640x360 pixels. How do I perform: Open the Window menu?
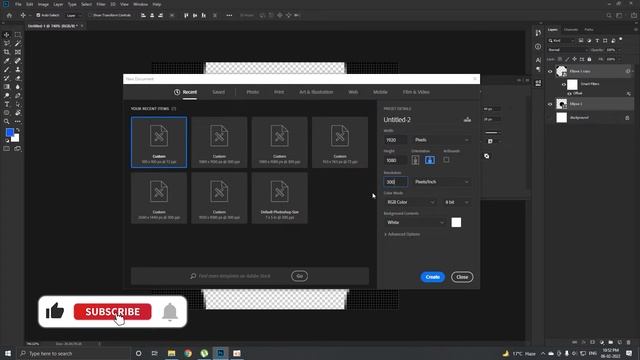(140, 4)
